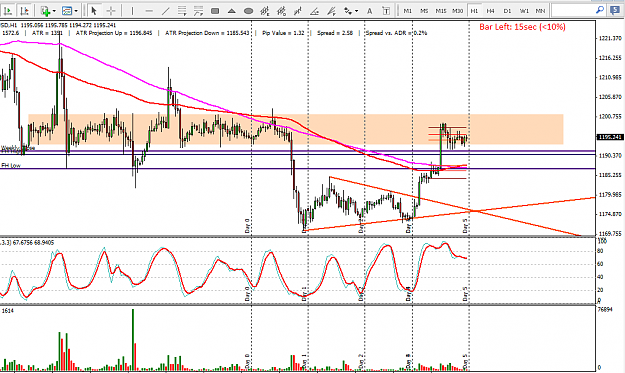
Task: Switch chart to W1 weekly timeframe
Action: 524,11
